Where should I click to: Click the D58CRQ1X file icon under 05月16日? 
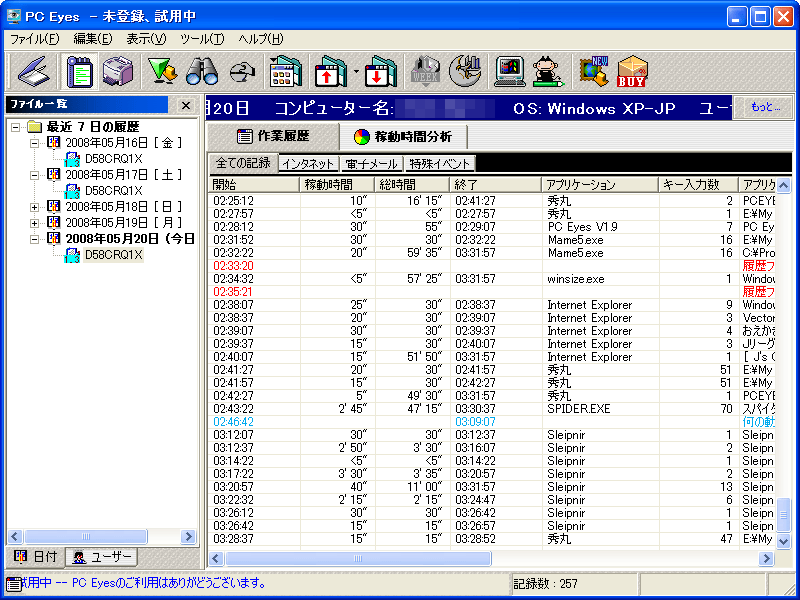72,159
